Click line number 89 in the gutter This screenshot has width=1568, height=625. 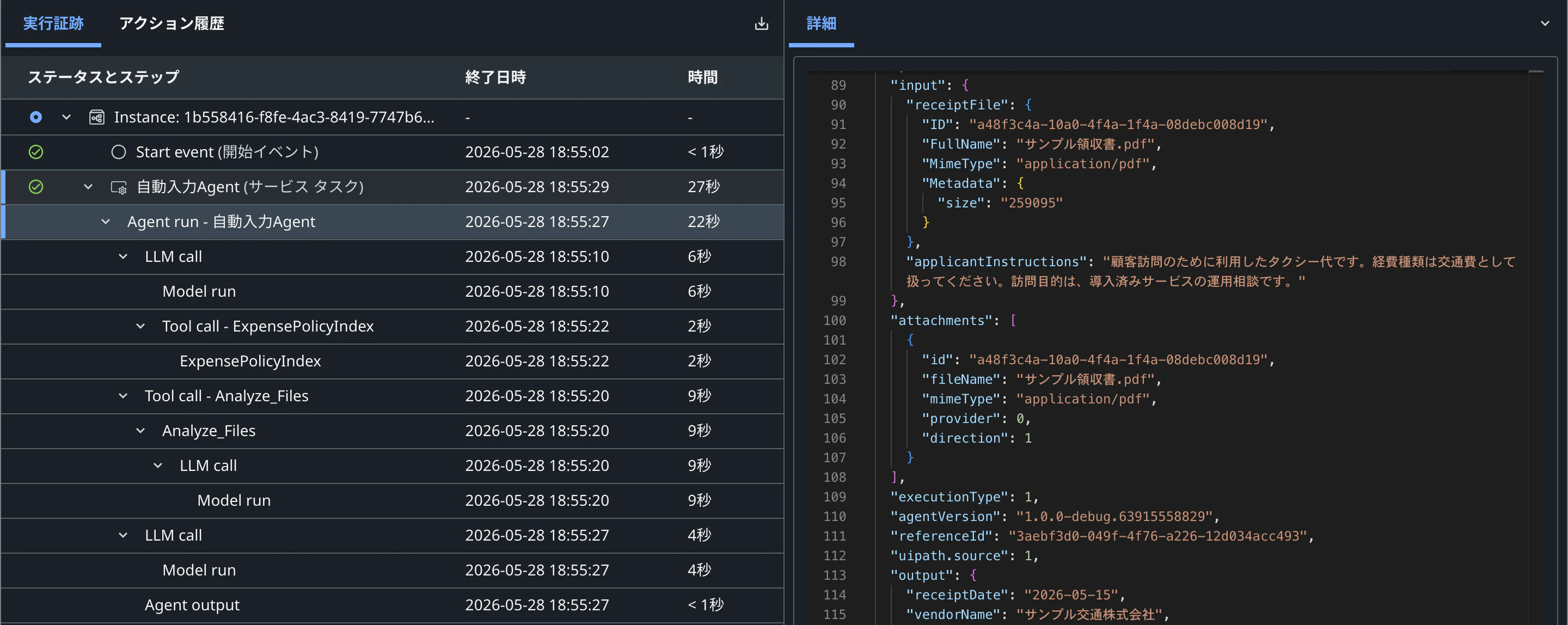point(838,85)
